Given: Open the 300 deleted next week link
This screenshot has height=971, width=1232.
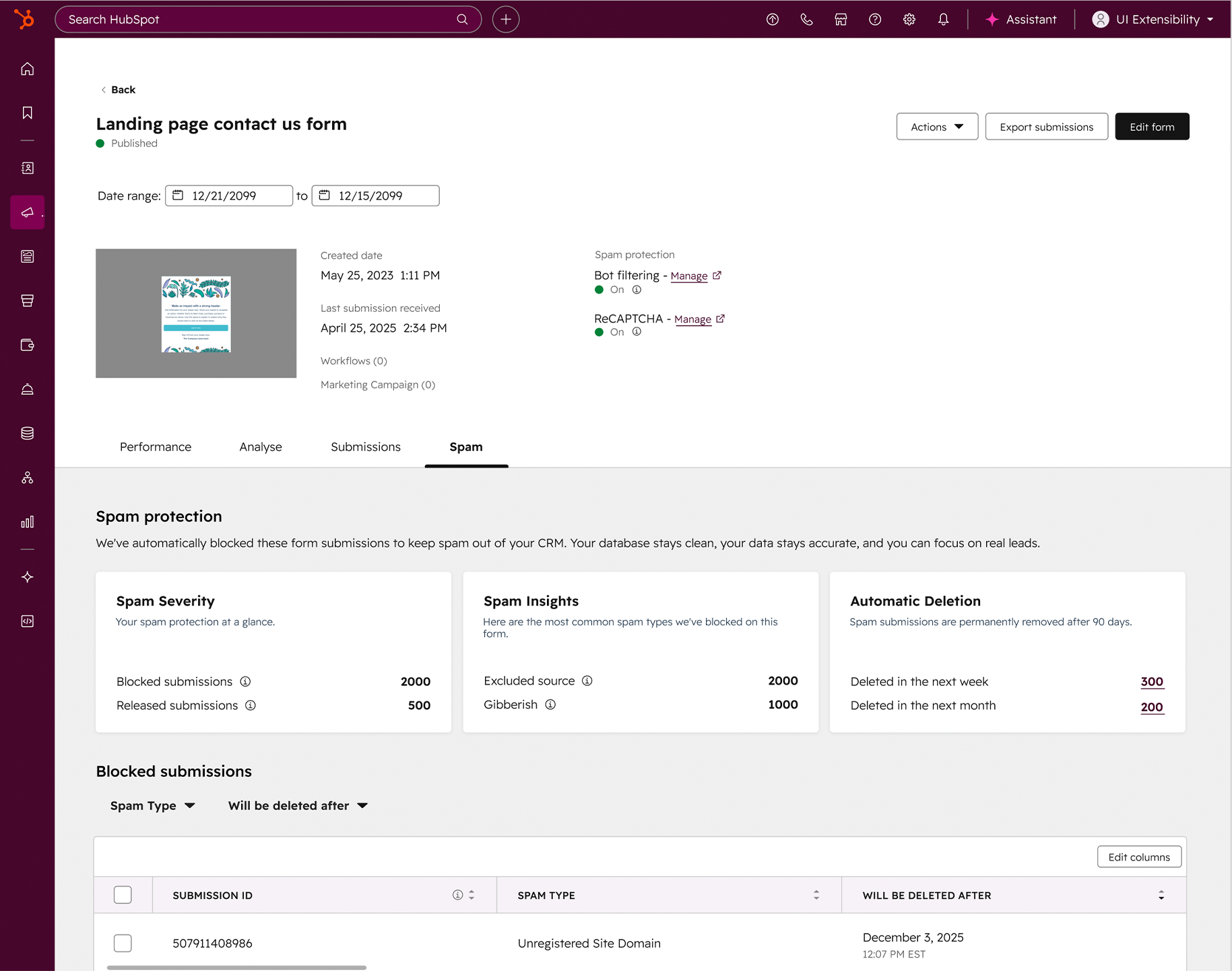Looking at the screenshot, I should [x=1152, y=682].
